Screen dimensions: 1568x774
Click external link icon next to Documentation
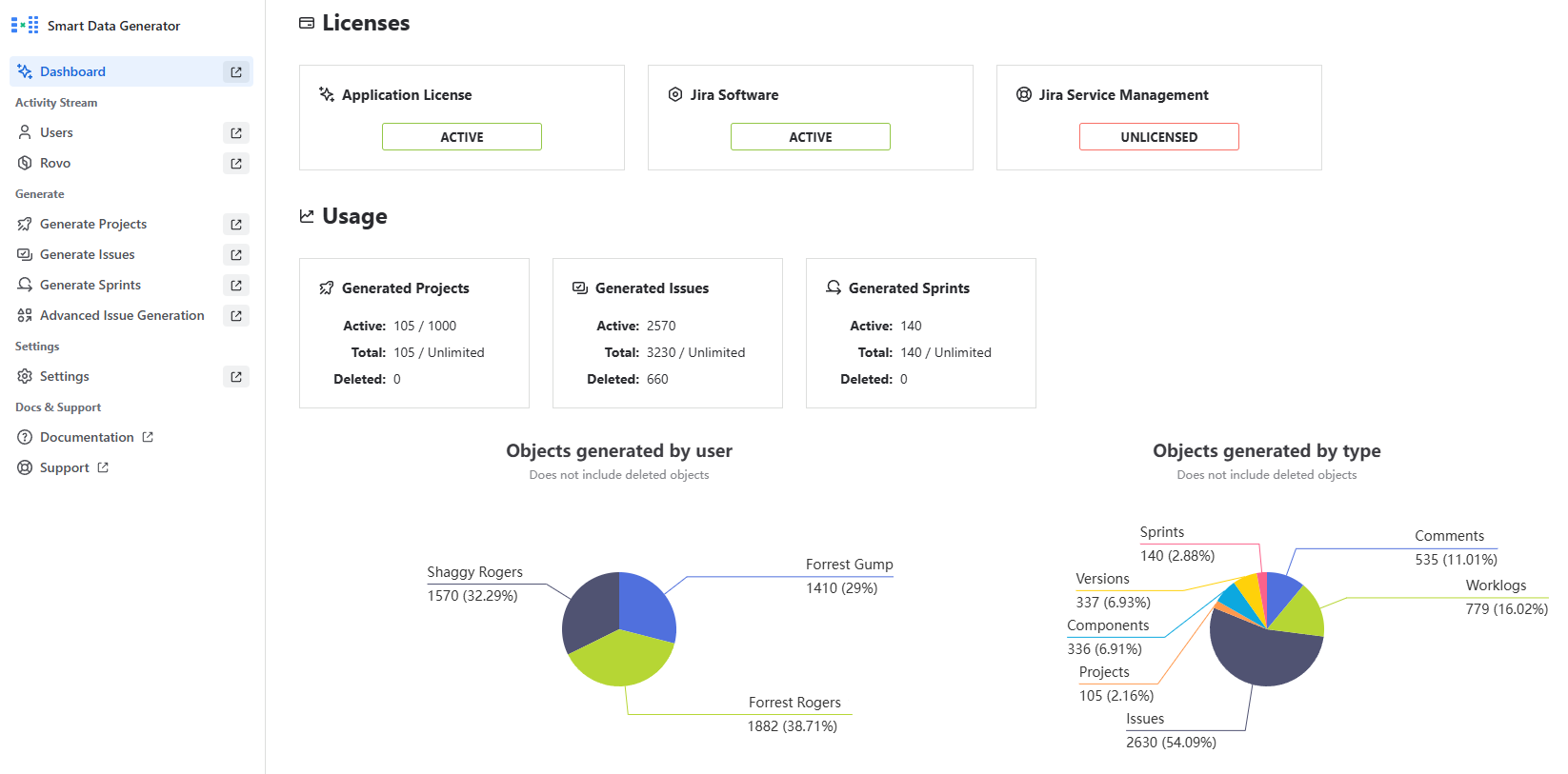[148, 437]
